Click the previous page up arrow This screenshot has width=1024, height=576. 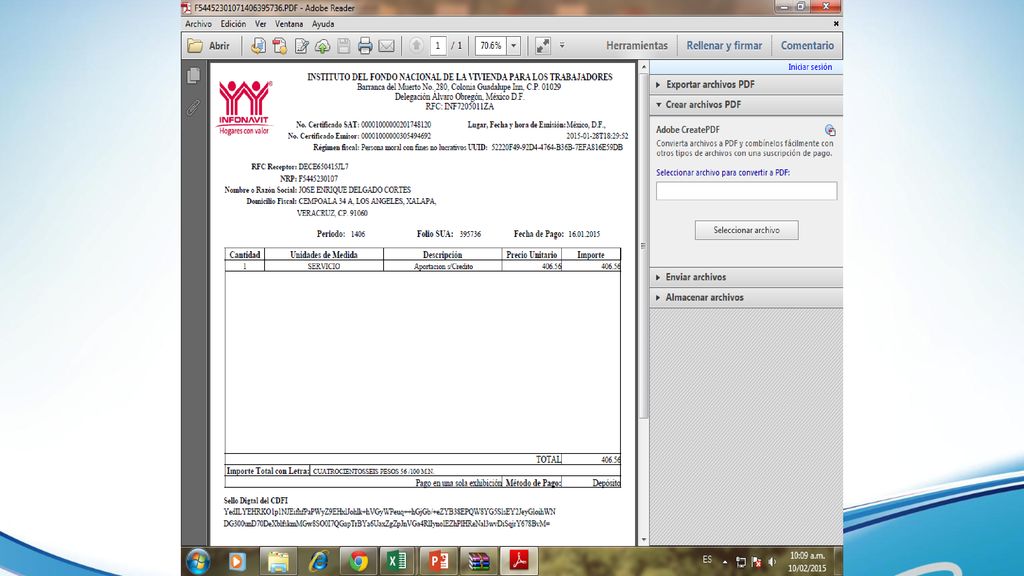click(416, 46)
